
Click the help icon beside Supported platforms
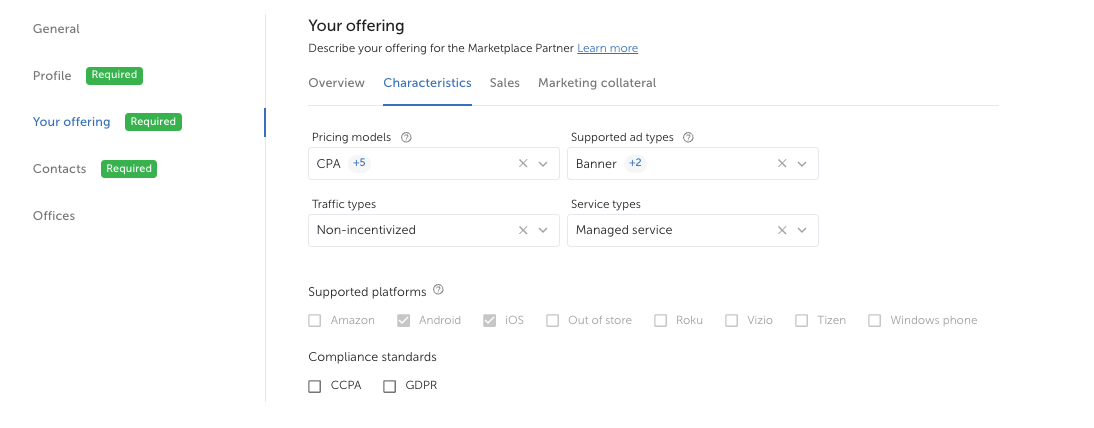438,291
